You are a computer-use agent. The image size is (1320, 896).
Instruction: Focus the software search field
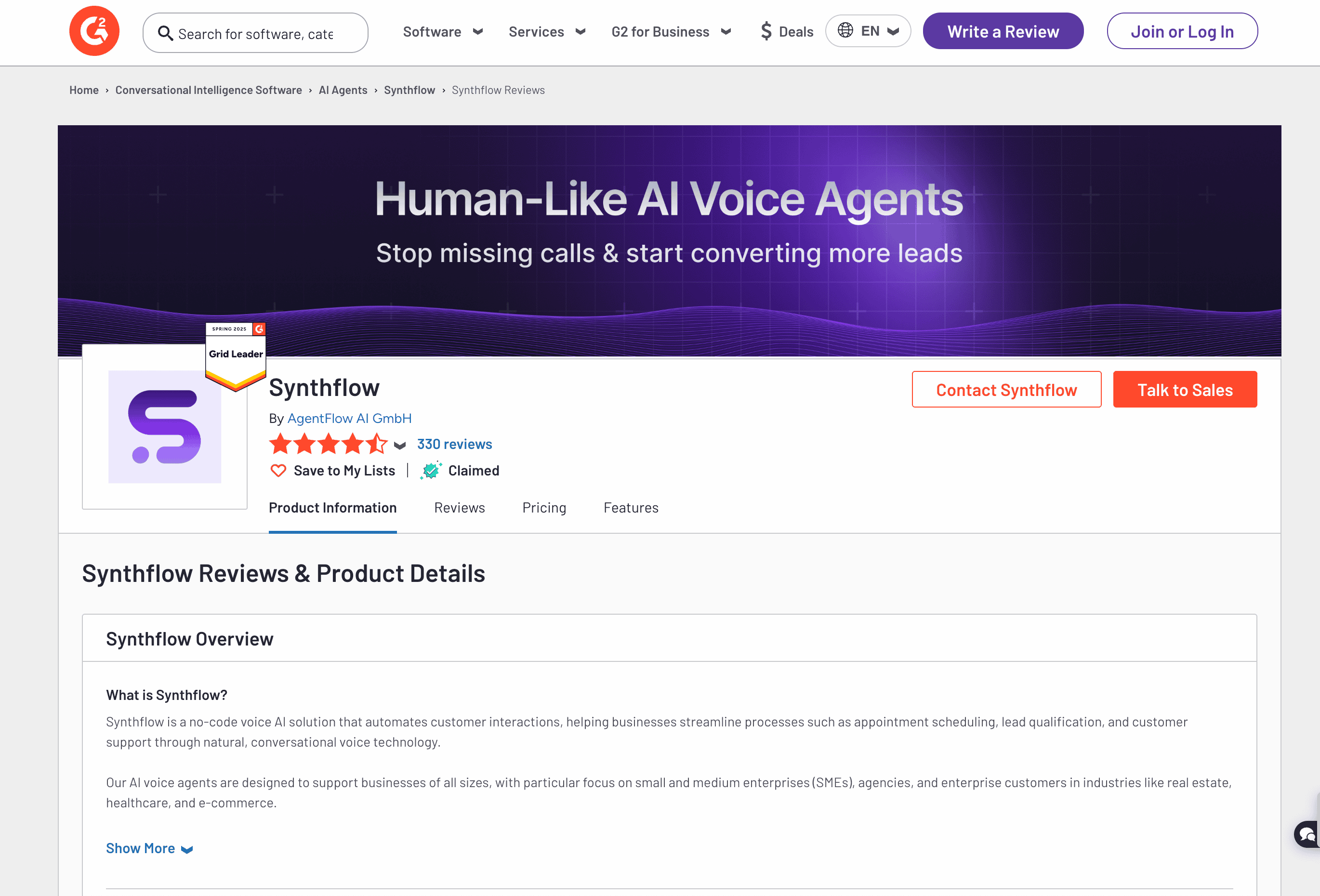[255, 33]
